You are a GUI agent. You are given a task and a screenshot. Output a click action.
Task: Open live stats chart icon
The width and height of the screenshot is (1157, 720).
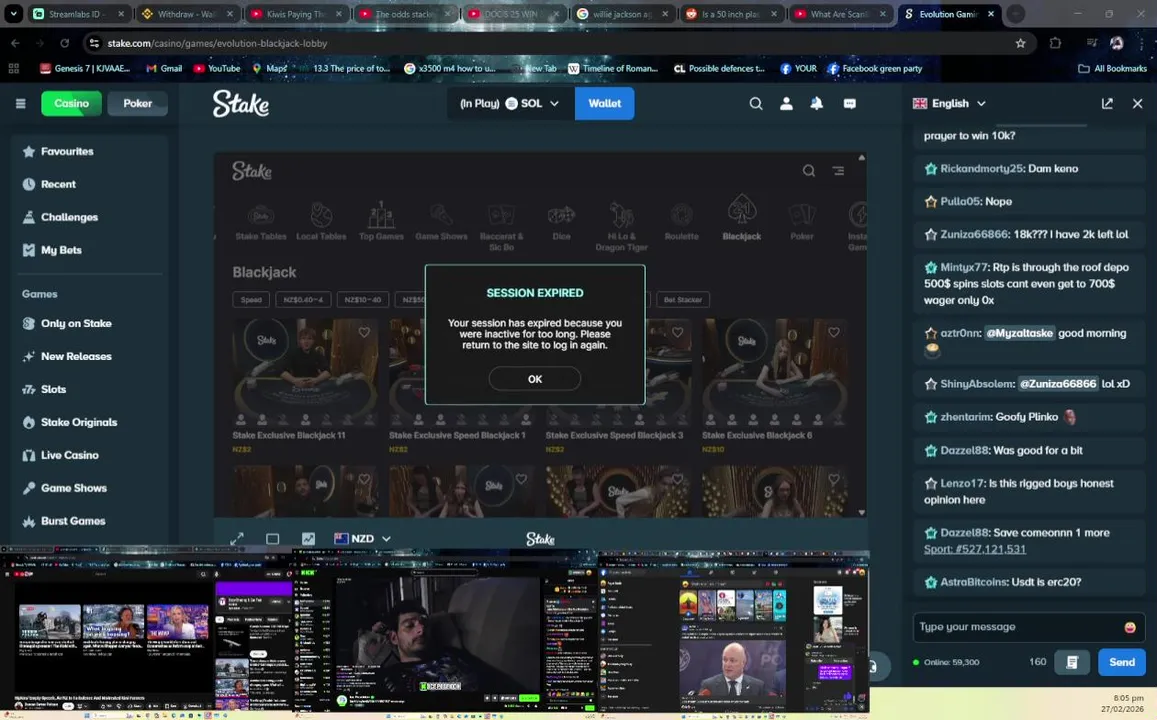tap(308, 539)
